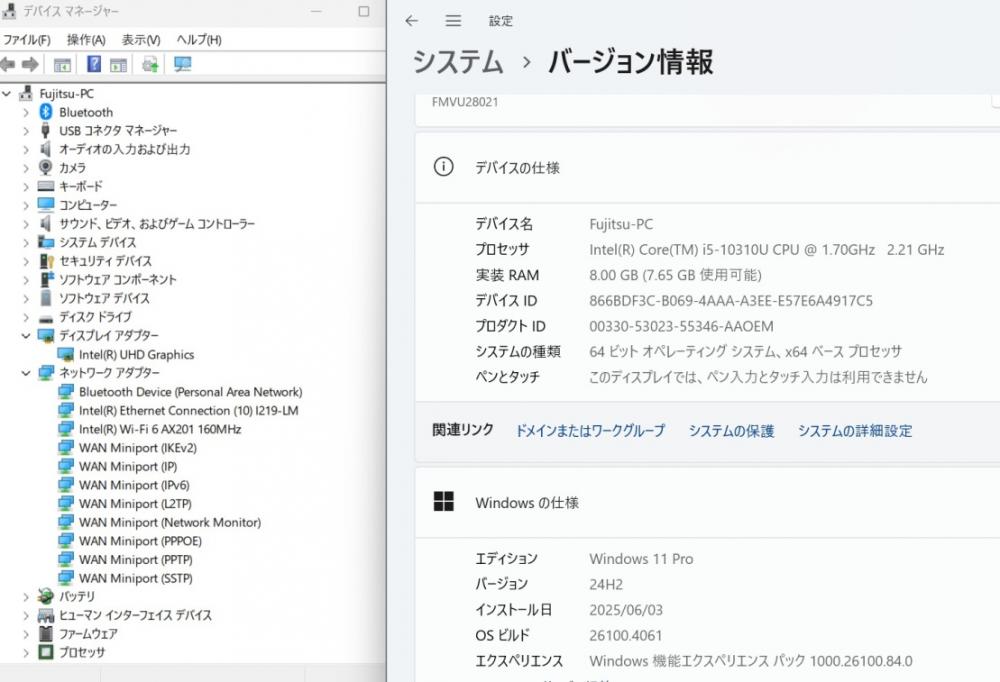Click the OS build value 26100.4061
The width and height of the screenshot is (1000, 682).
(x=626, y=635)
